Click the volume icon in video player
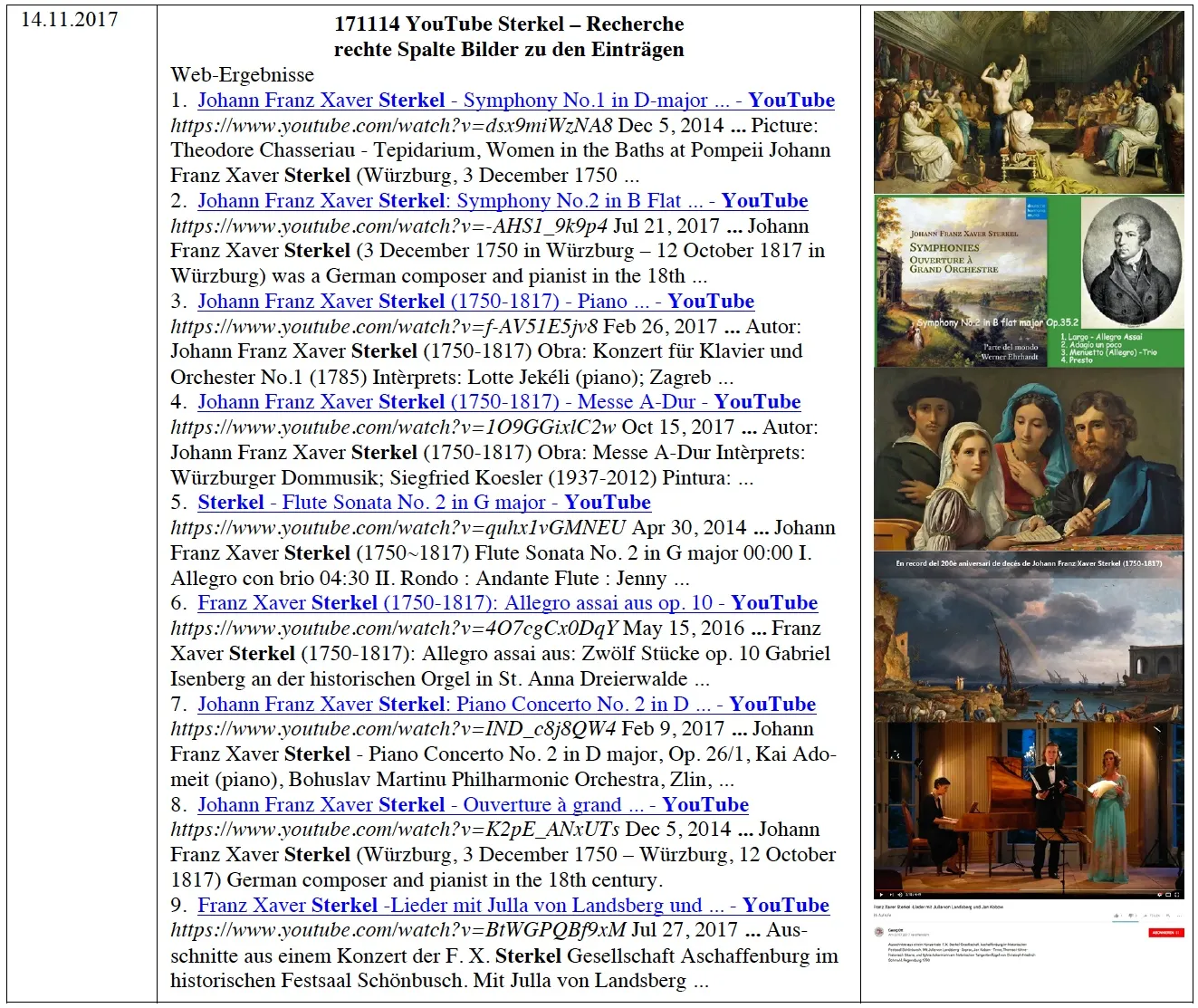This screenshot has height=1008, width=1198. coord(900,895)
